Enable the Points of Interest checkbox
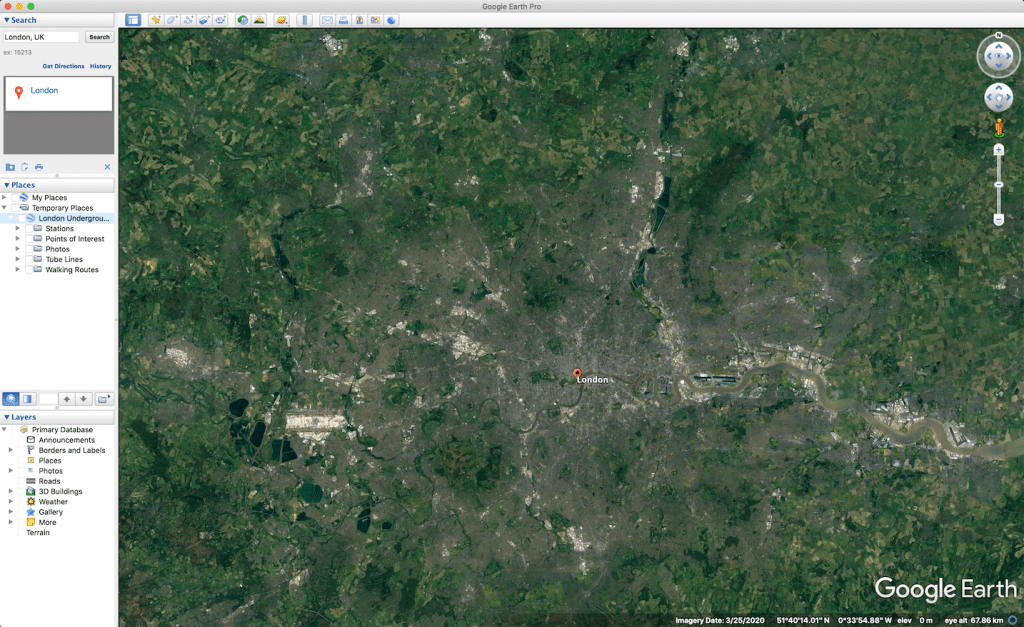This screenshot has height=627, width=1024. tap(29, 239)
